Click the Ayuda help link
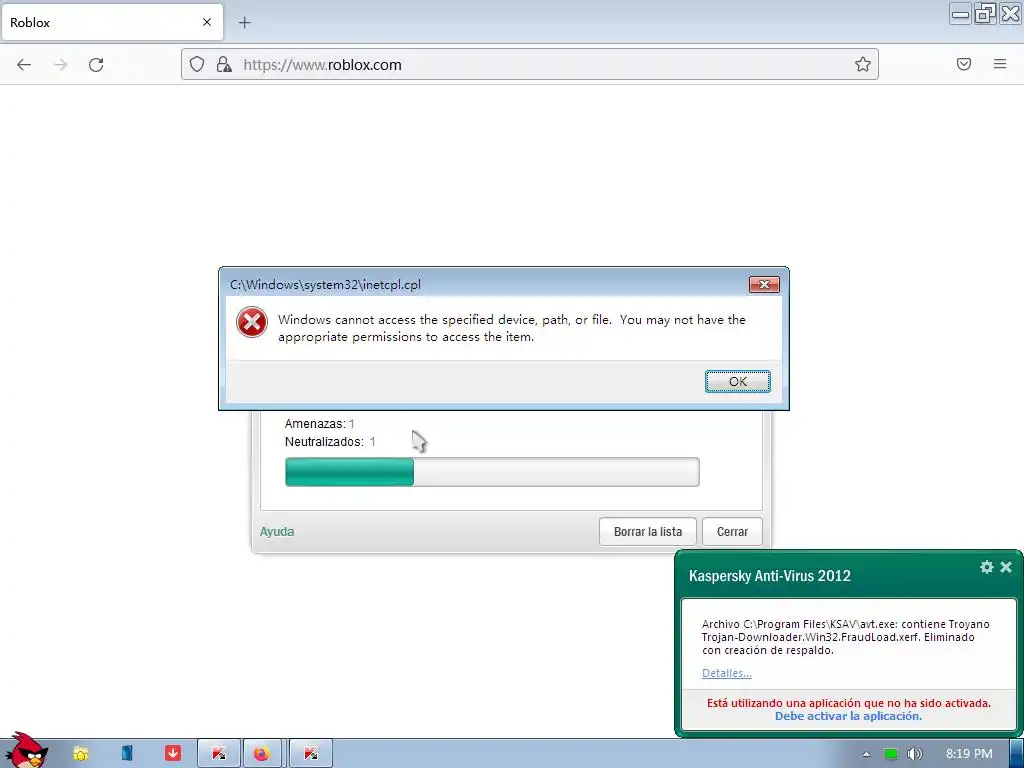The height and width of the screenshot is (768, 1024). coord(277,532)
